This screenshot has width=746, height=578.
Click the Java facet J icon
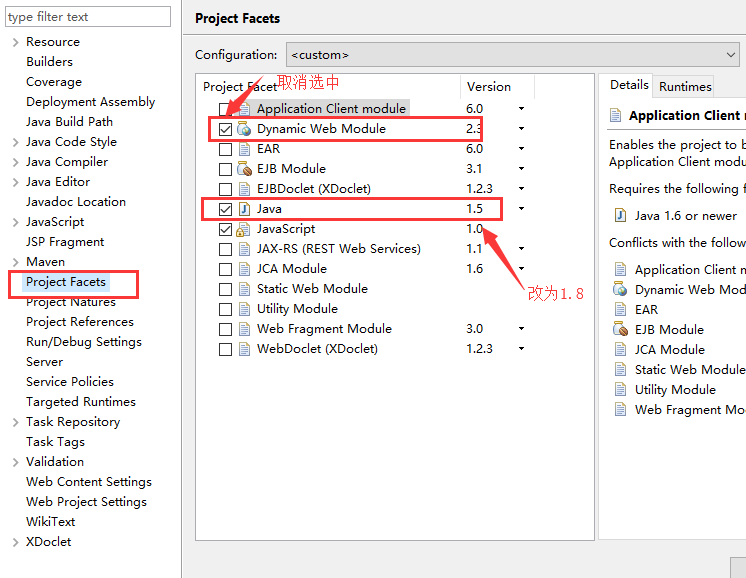[244, 209]
